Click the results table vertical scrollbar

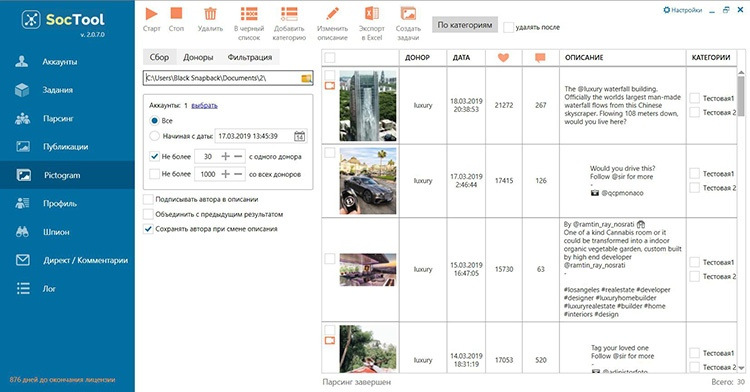click(741, 220)
